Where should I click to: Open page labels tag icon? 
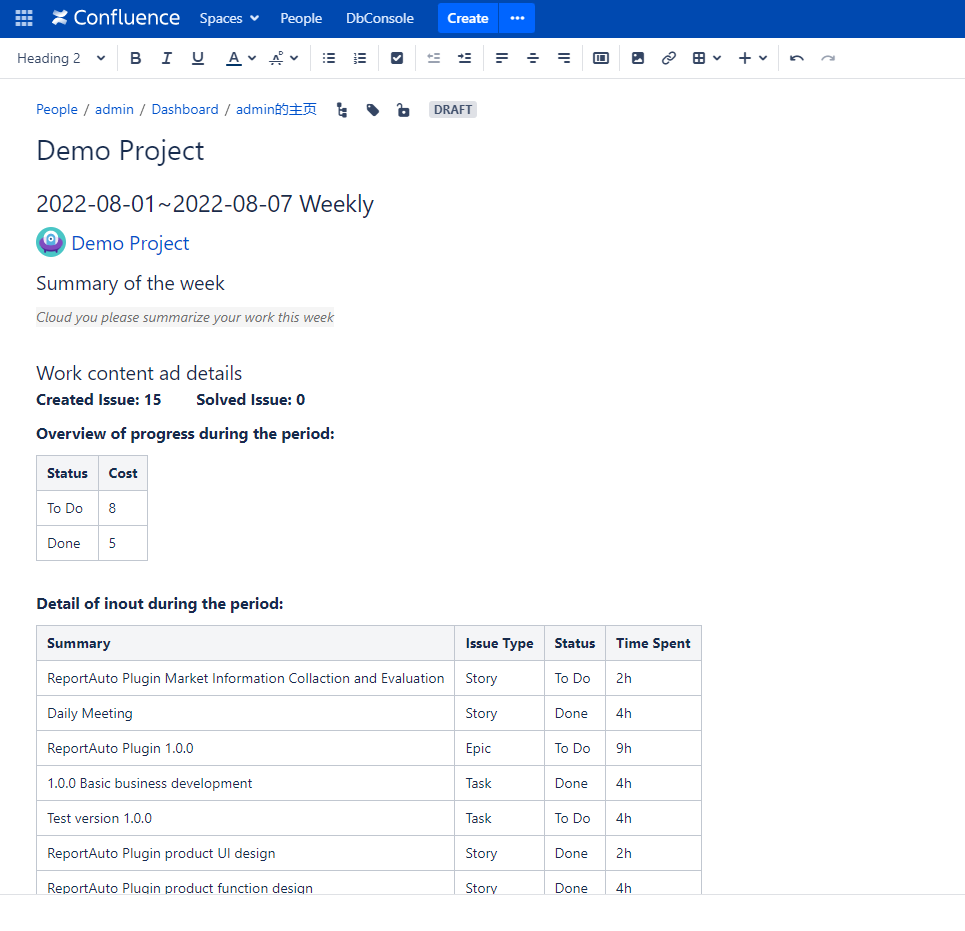[373, 110]
